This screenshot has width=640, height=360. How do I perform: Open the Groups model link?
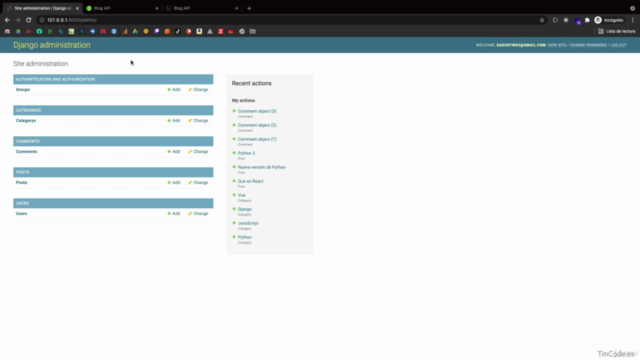pos(23,89)
